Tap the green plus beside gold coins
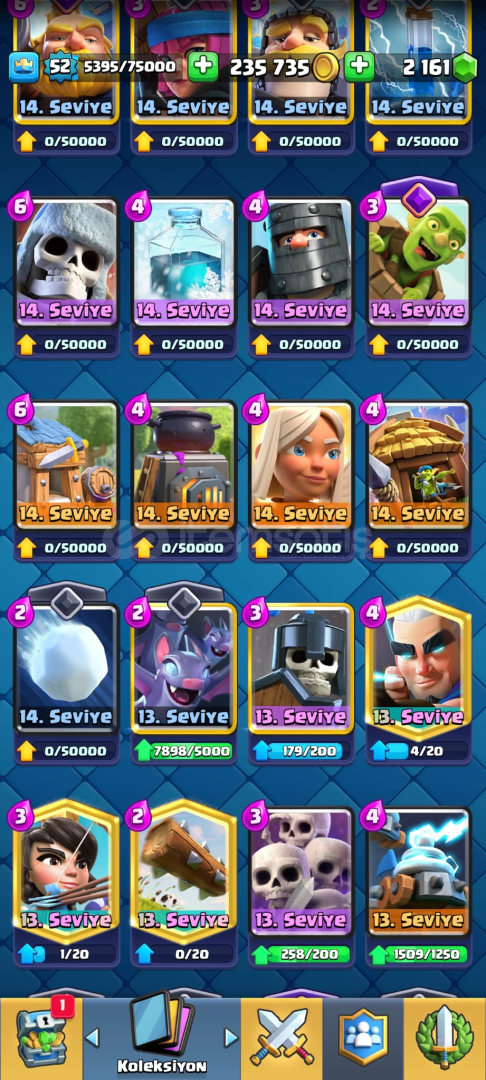Screen dimensions: 486x1080 (359, 67)
